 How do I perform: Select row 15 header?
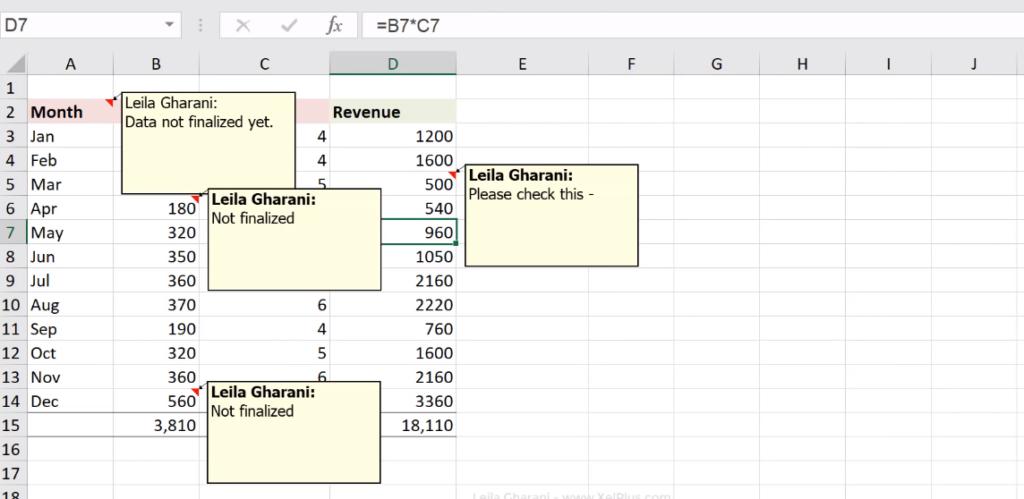point(13,425)
